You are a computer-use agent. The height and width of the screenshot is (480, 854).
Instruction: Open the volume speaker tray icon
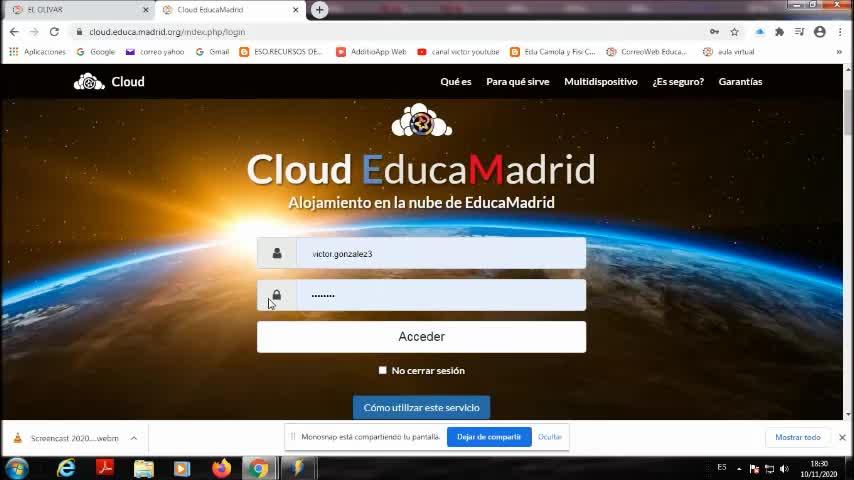point(784,469)
